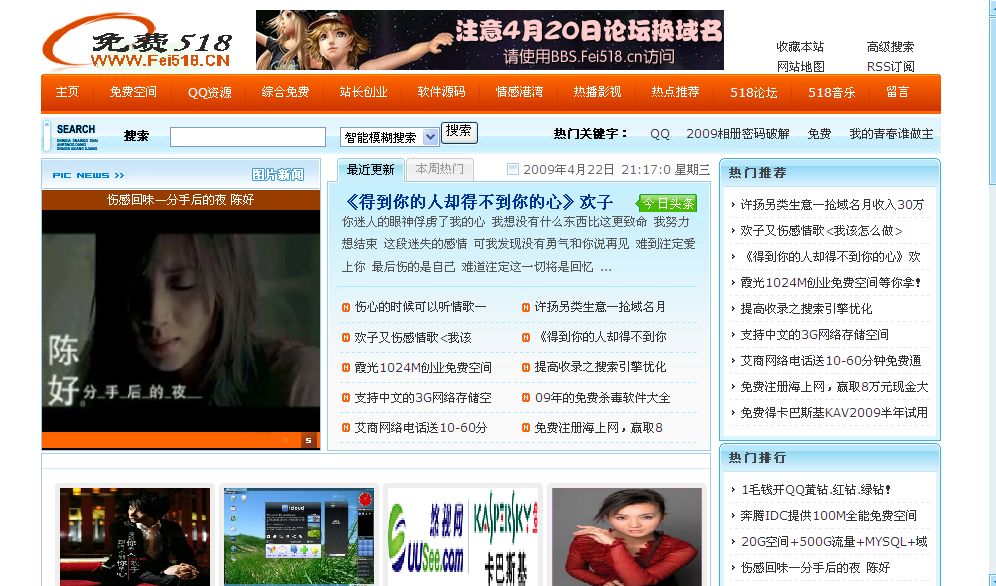The image size is (996, 586).
Task: Click the calendar icon beside the date
Action: point(513,169)
